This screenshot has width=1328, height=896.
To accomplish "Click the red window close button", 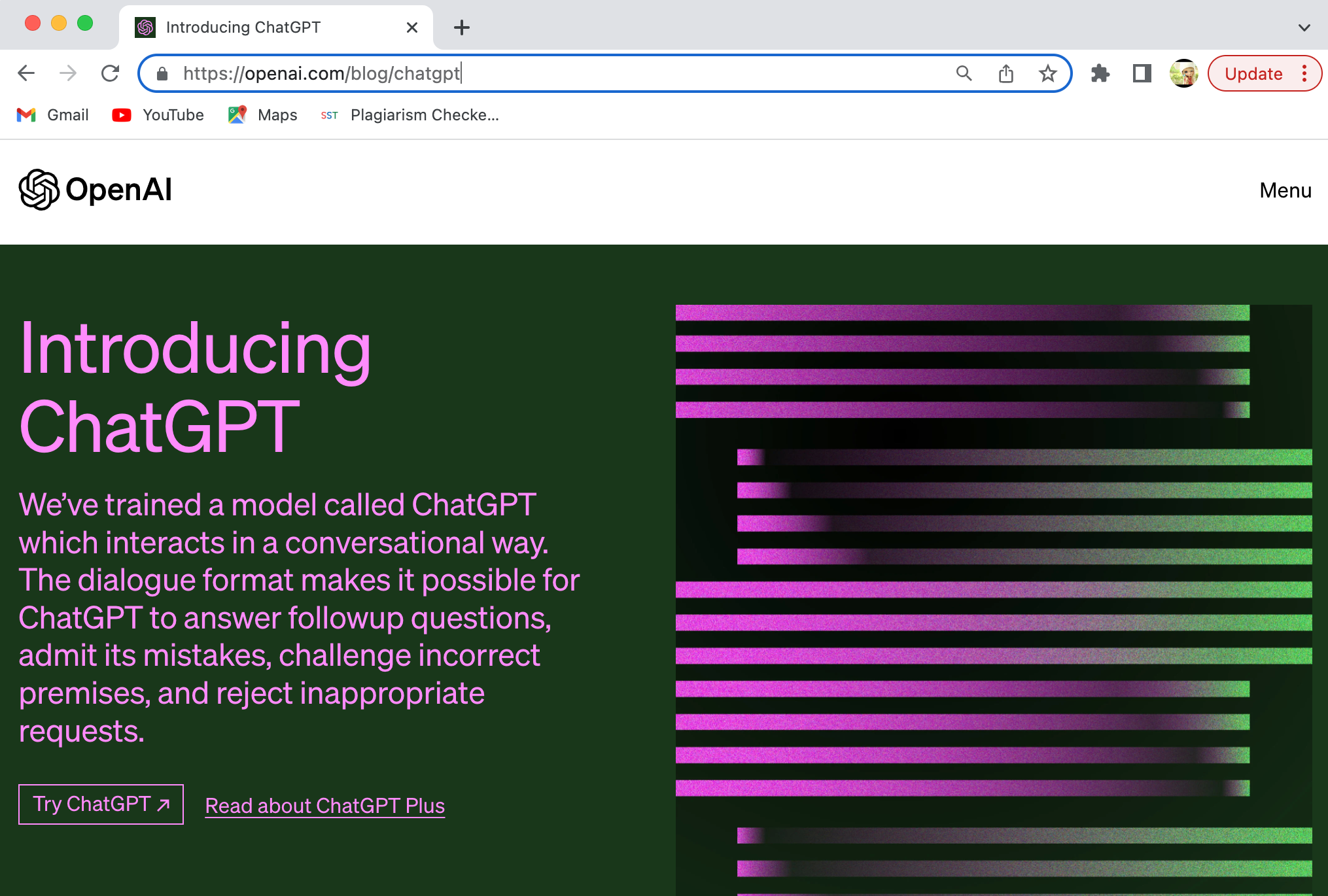I will click(x=33, y=24).
